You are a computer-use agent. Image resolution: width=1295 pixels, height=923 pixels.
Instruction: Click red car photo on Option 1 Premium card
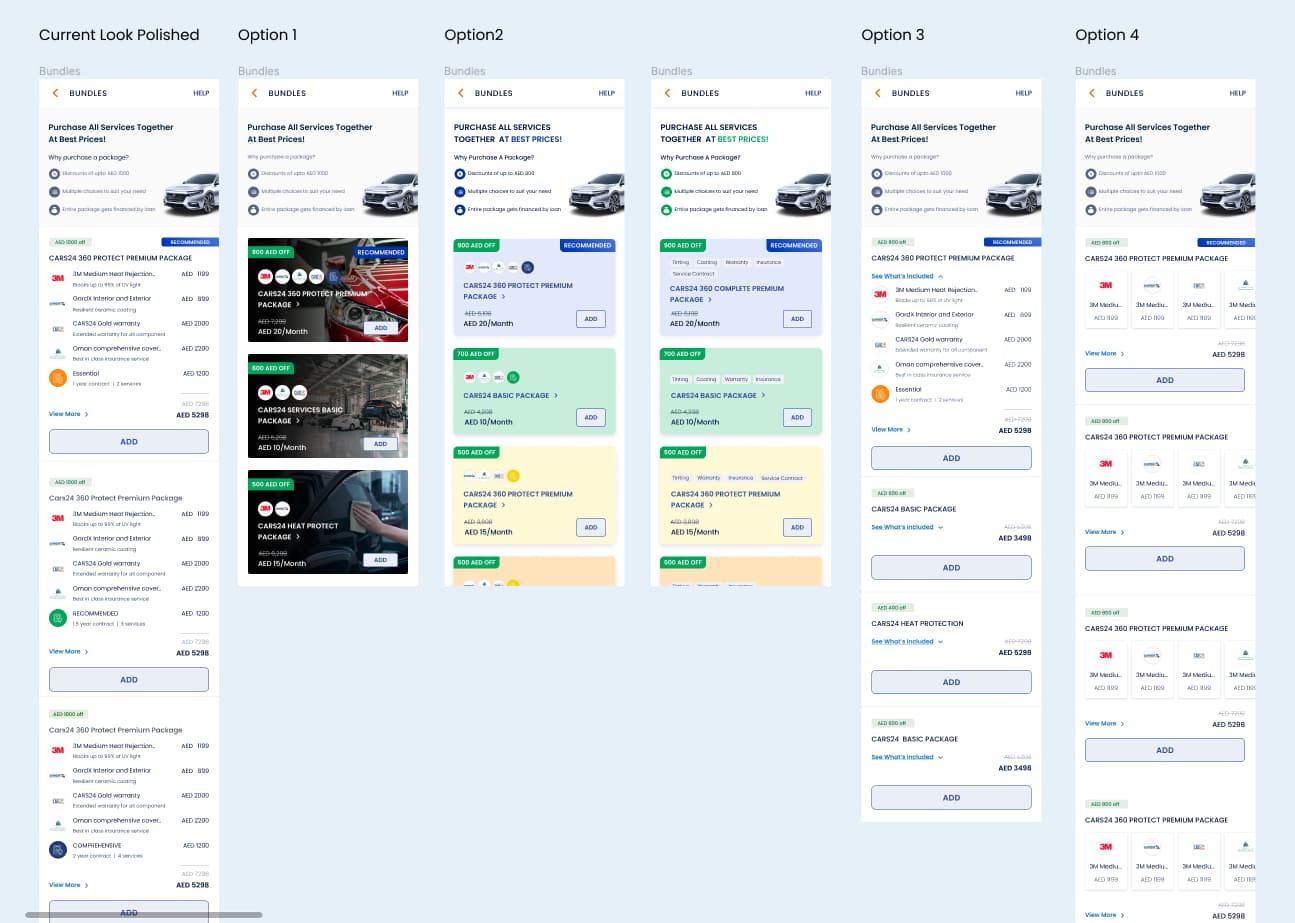coord(328,290)
